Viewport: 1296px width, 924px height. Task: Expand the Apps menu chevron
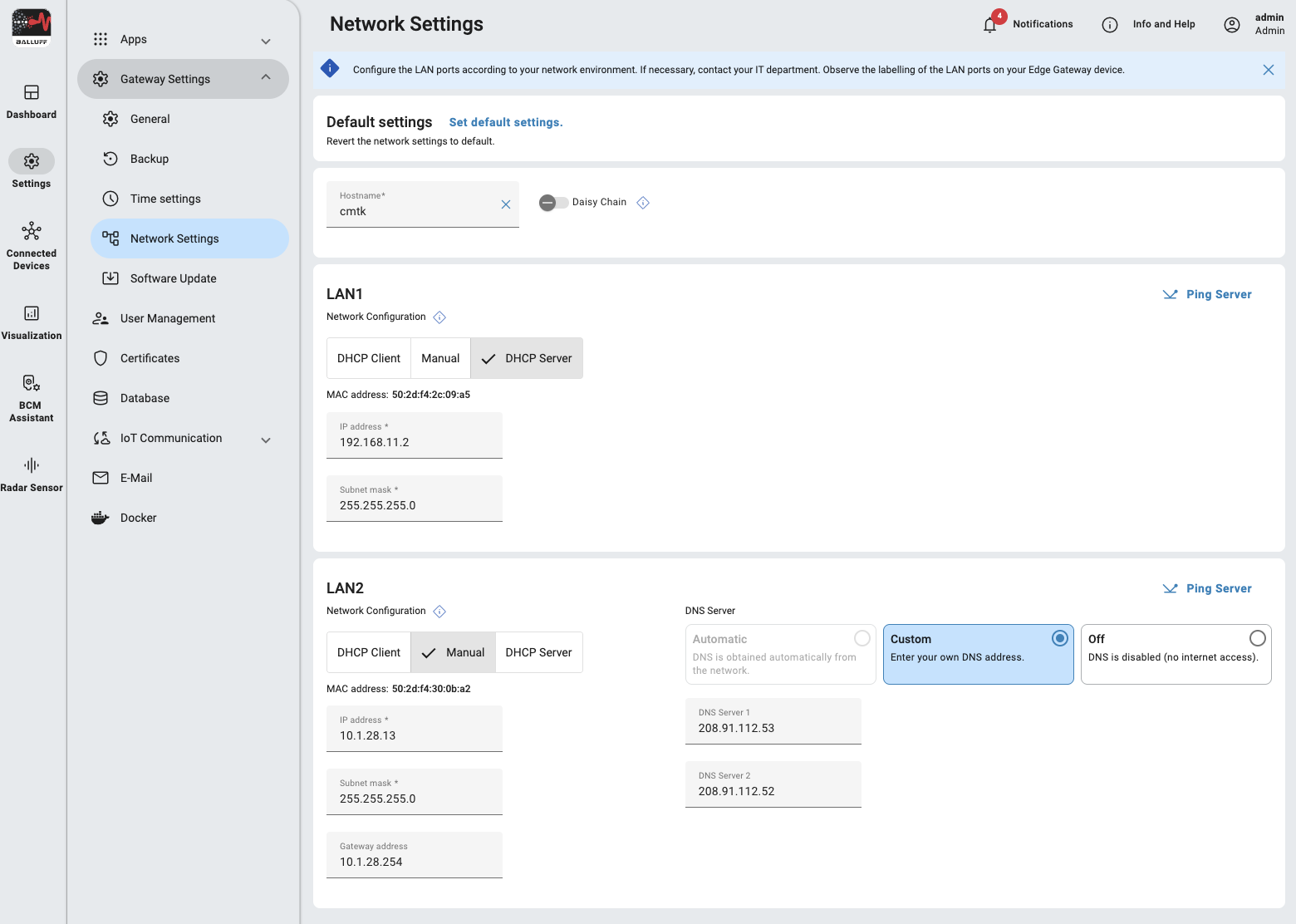pyautogui.click(x=266, y=41)
